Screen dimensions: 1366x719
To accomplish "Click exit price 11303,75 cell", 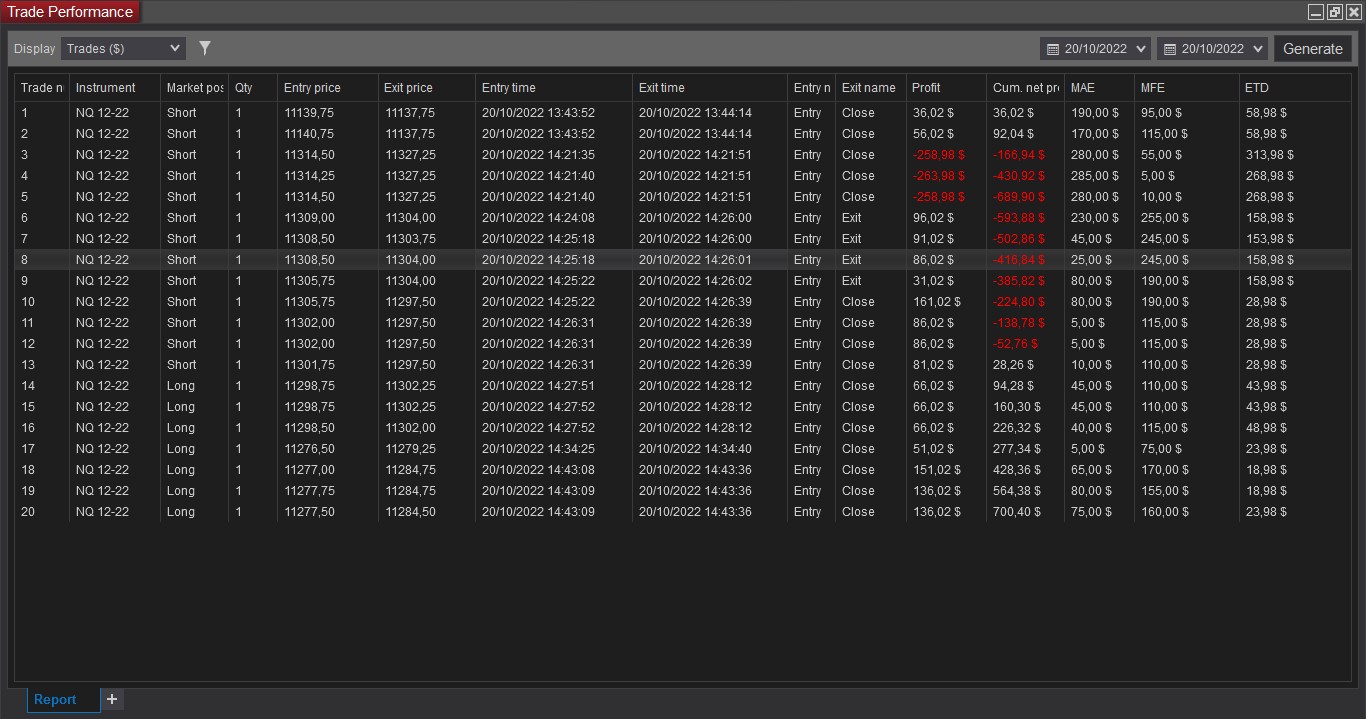I will pos(410,239).
